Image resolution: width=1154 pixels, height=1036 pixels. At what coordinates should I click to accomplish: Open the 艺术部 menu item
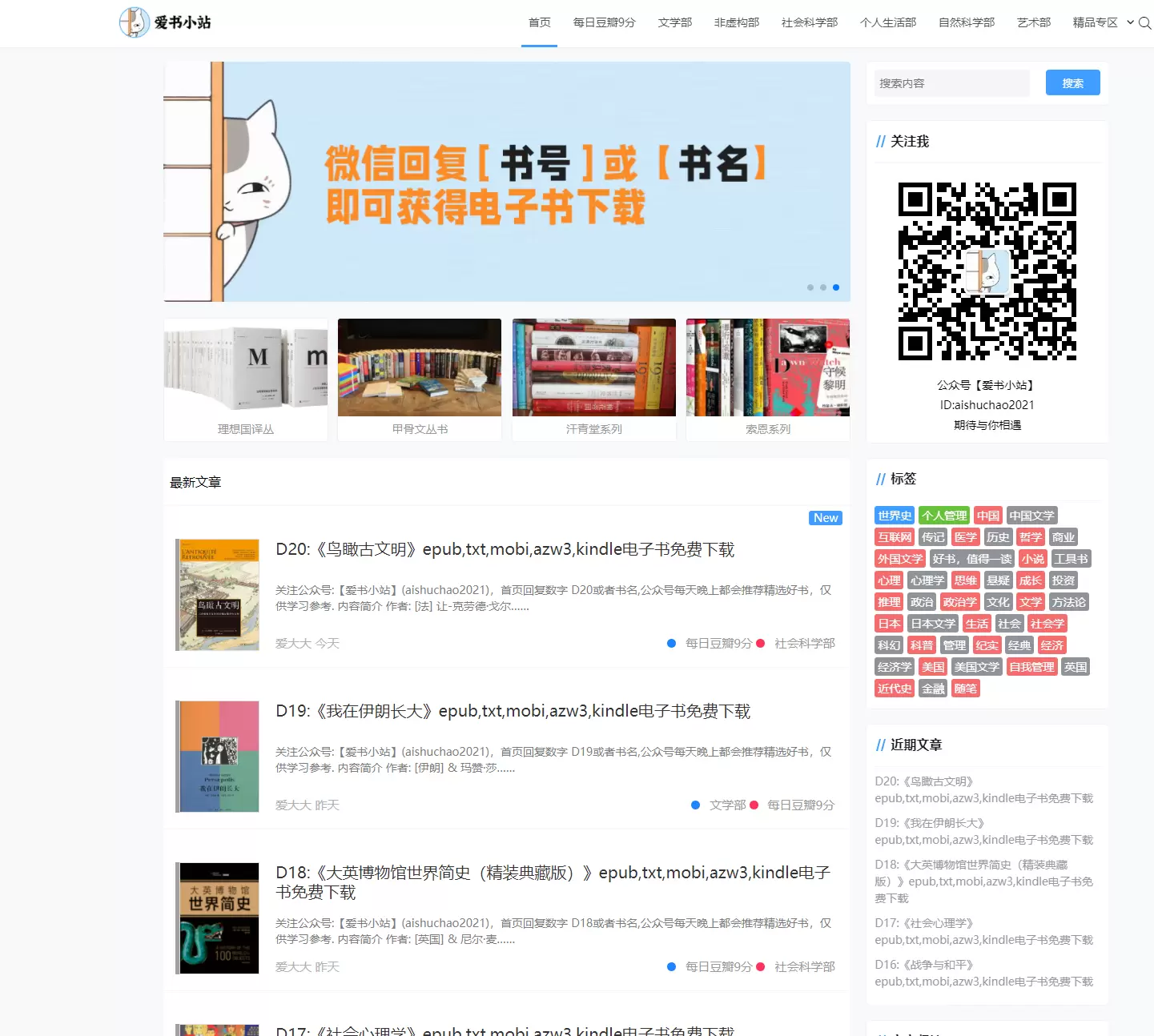coord(1033,22)
